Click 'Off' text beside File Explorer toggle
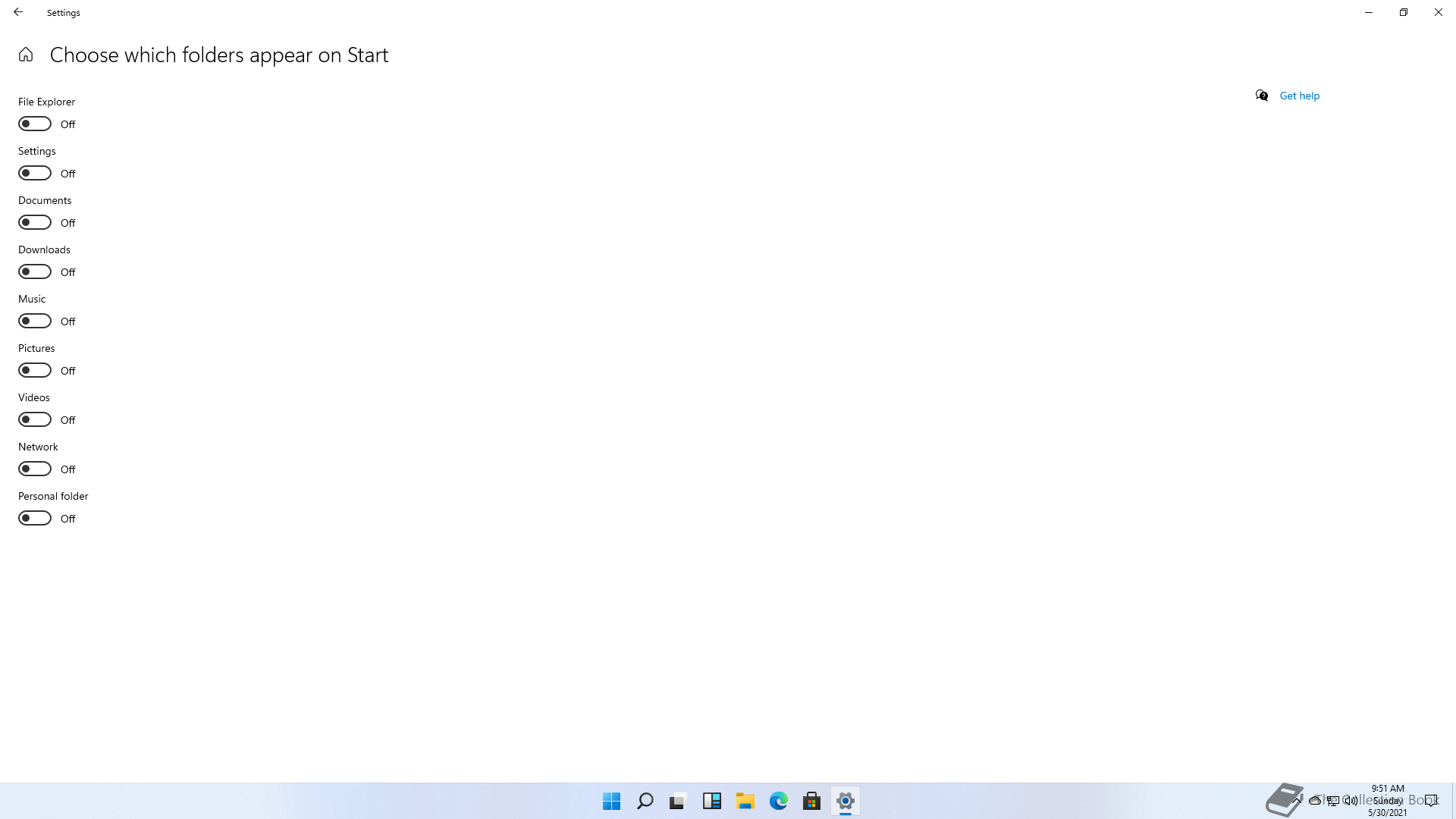 [68, 124]
